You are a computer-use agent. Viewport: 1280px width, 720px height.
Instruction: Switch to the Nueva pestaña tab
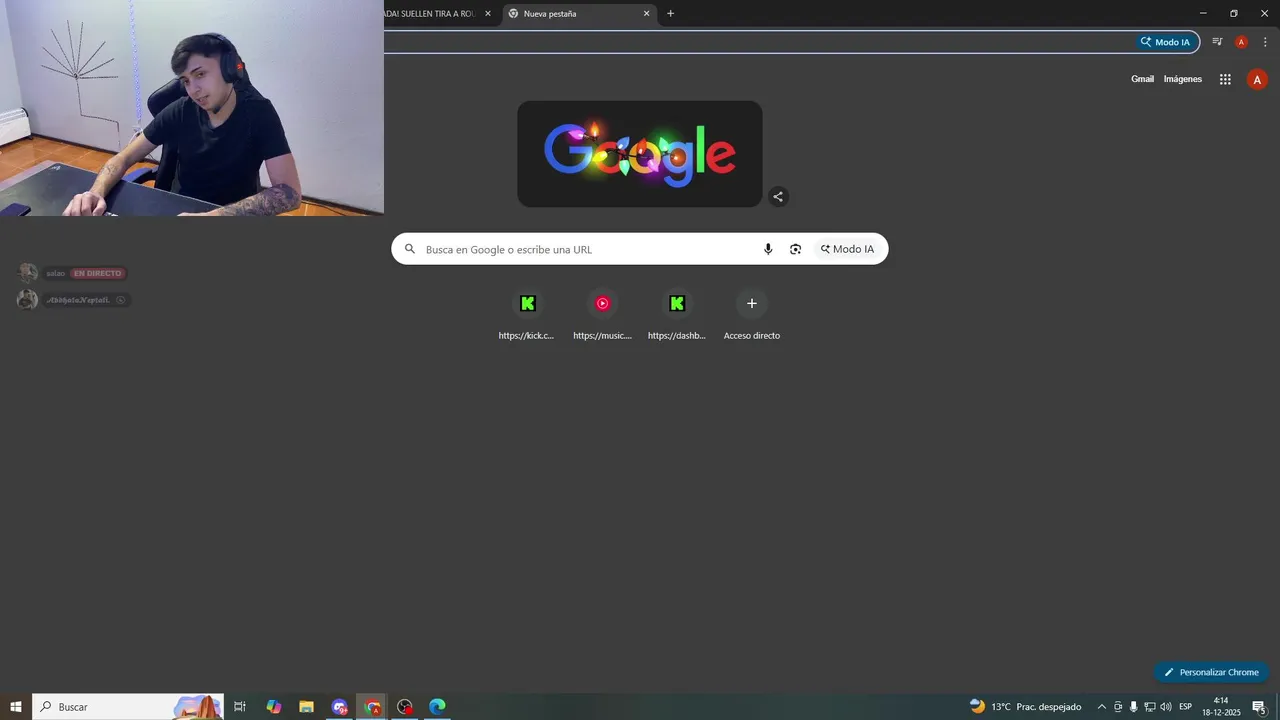[579, 14]
